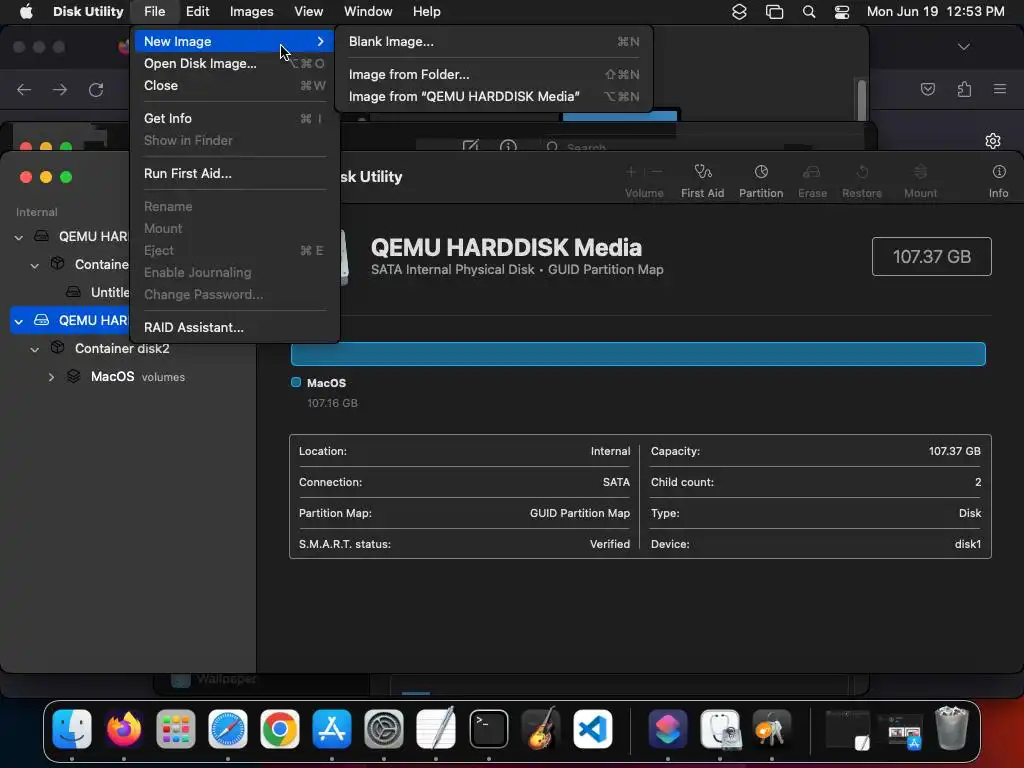
Task: Select the Untitled volume in sidebar
Action: [110, 293]
